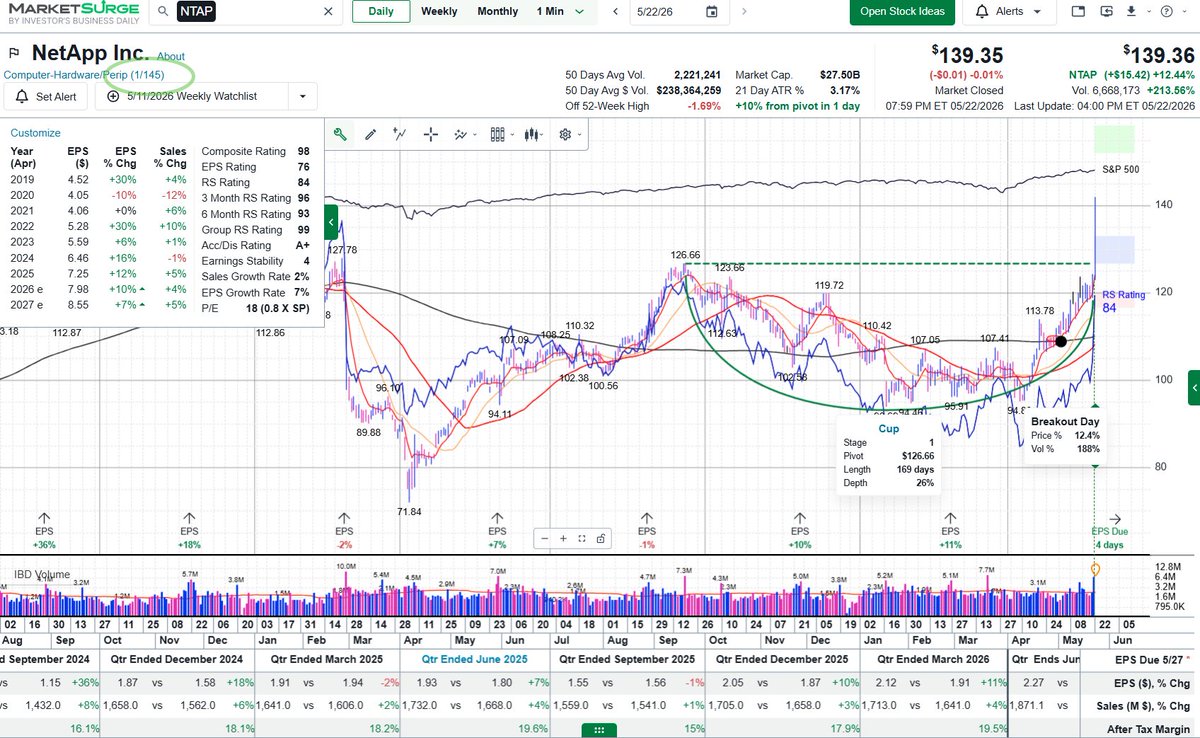1200x738 pixels.
Task: Expand the chart settings gear arrow
Action: coord(579,135)
